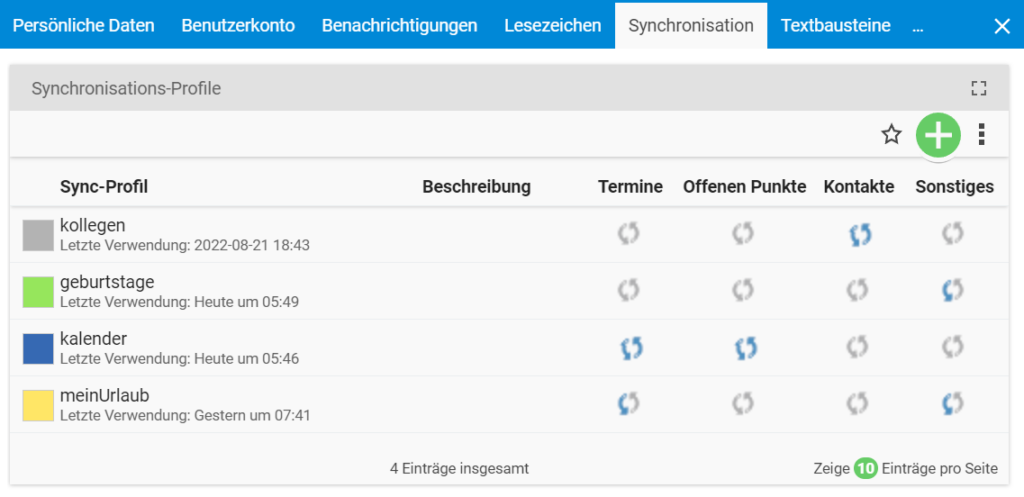
Task: Click the blue color swatch of kalender
Action: (38, 349)
